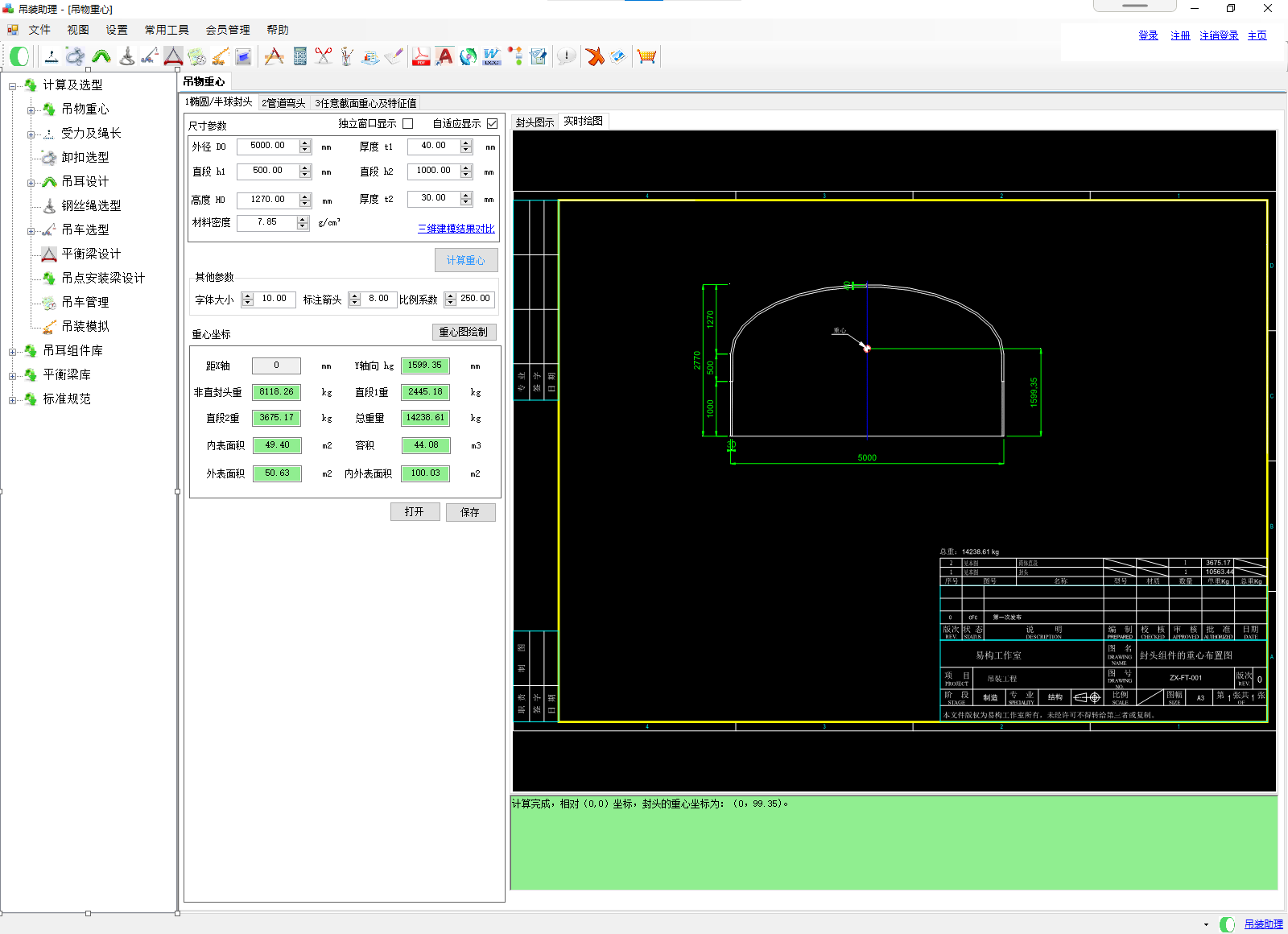Expand the 吊耳组件库 tree node

(x=12, y=352)
